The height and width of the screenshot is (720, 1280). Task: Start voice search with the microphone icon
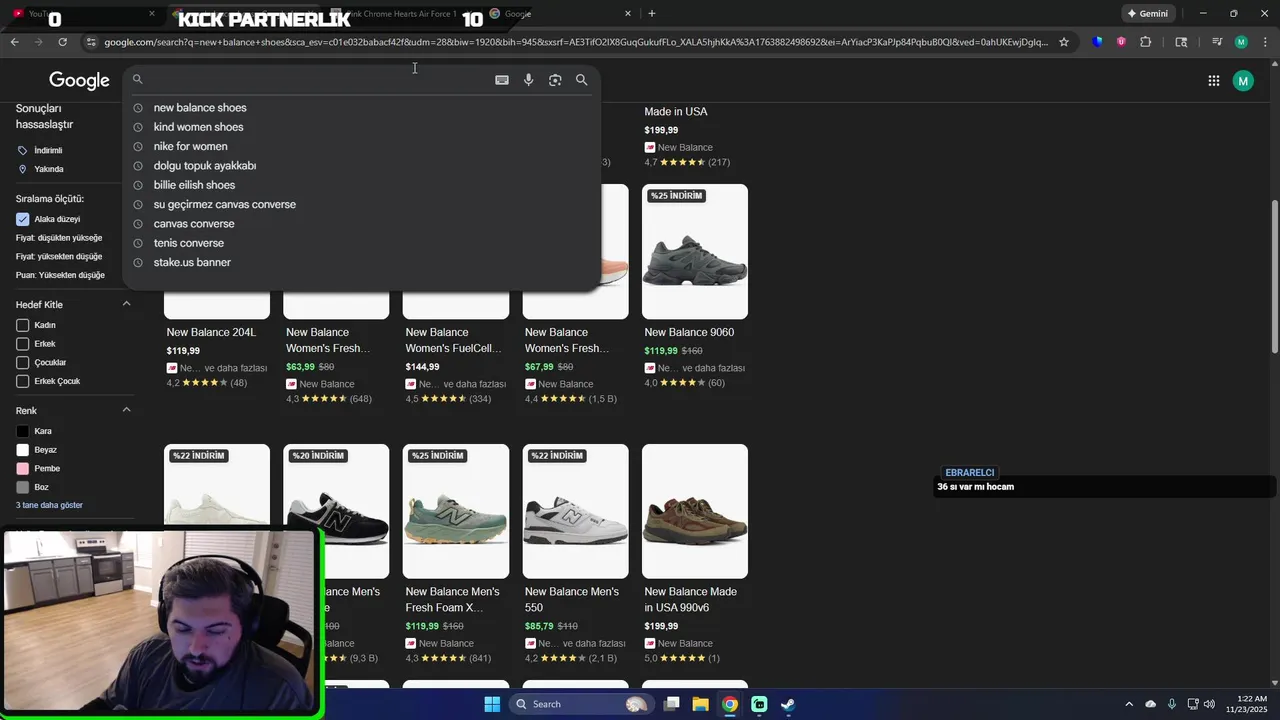529,80
